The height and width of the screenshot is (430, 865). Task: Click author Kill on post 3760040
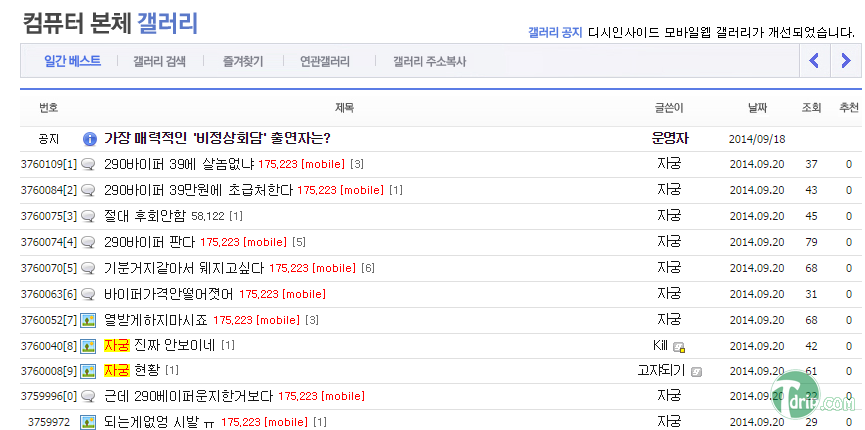pyautogui.click(x=660, y=346)
